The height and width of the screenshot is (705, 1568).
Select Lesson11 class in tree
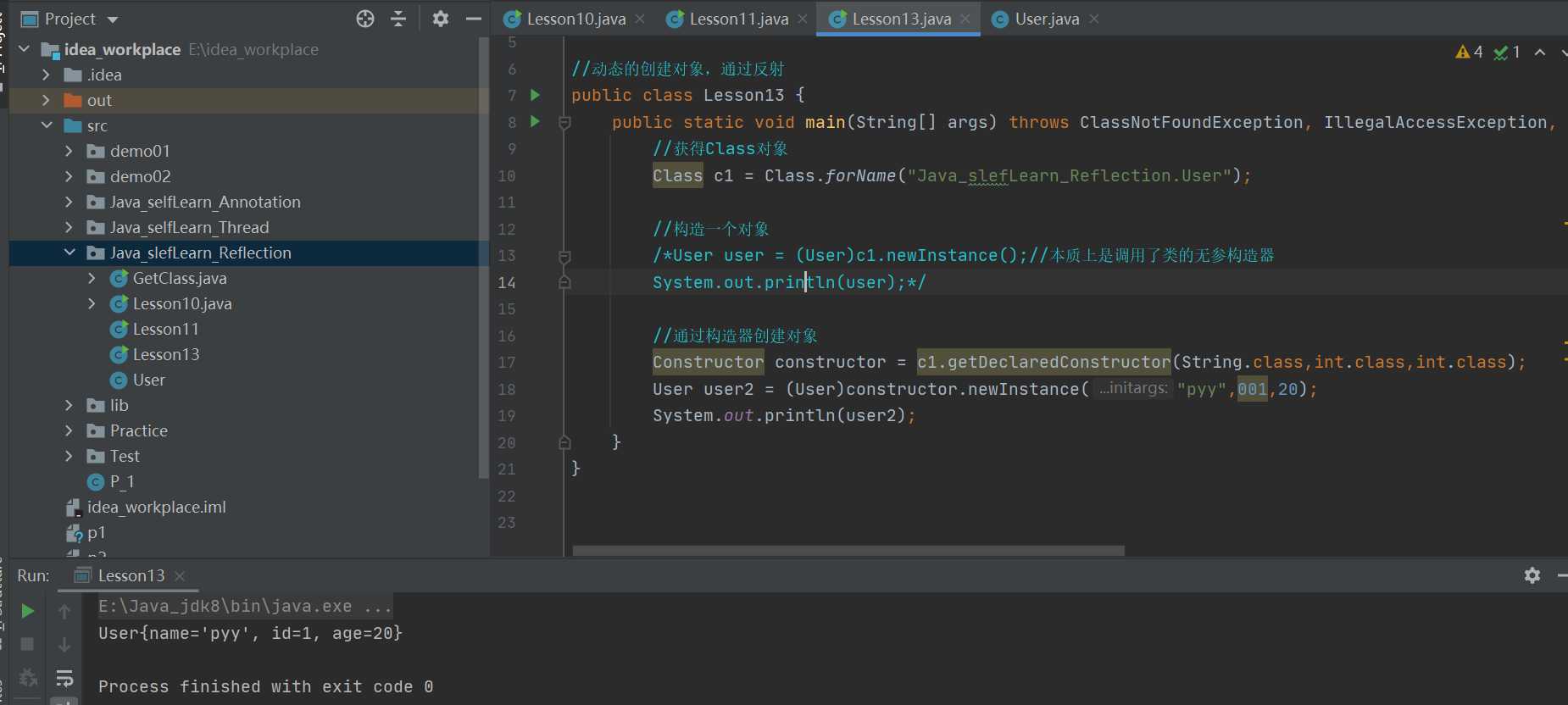[165, 329]
